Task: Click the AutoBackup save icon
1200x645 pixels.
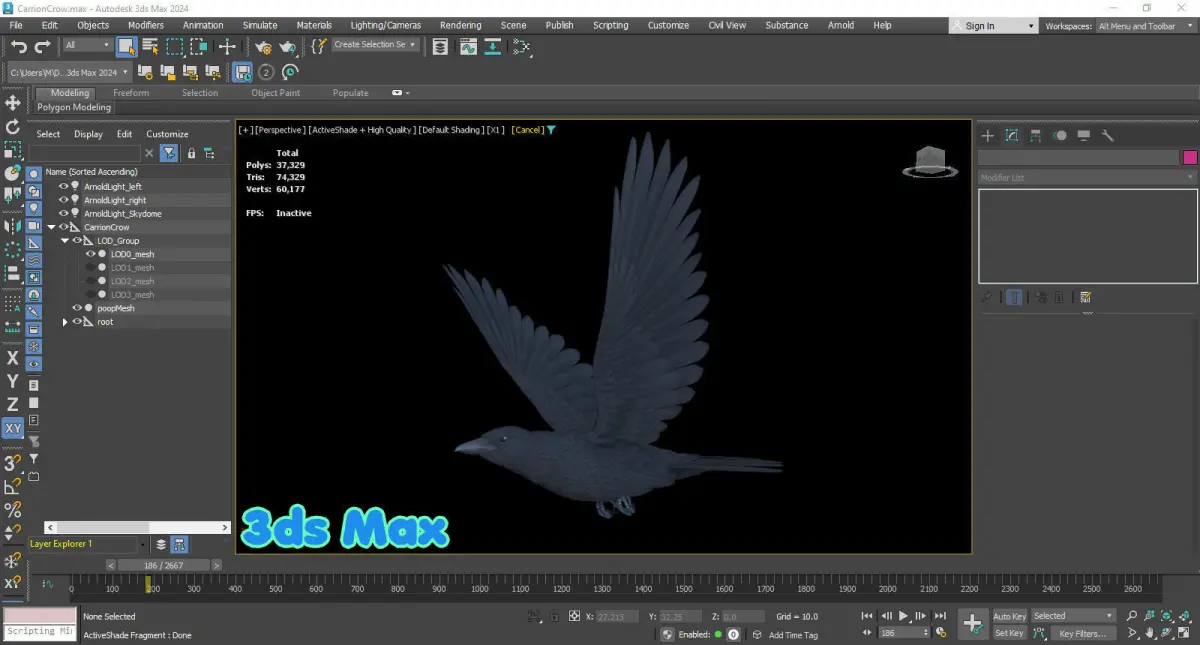Action: click(x=242, y=72)
